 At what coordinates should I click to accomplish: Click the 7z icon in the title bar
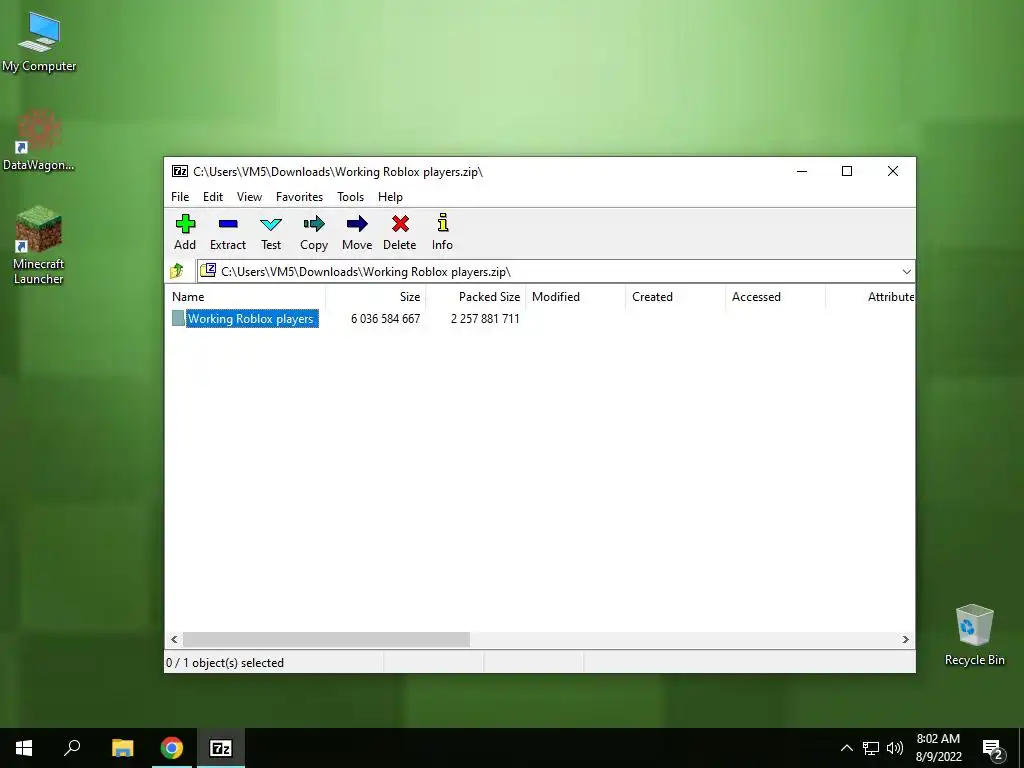(180, 172)
